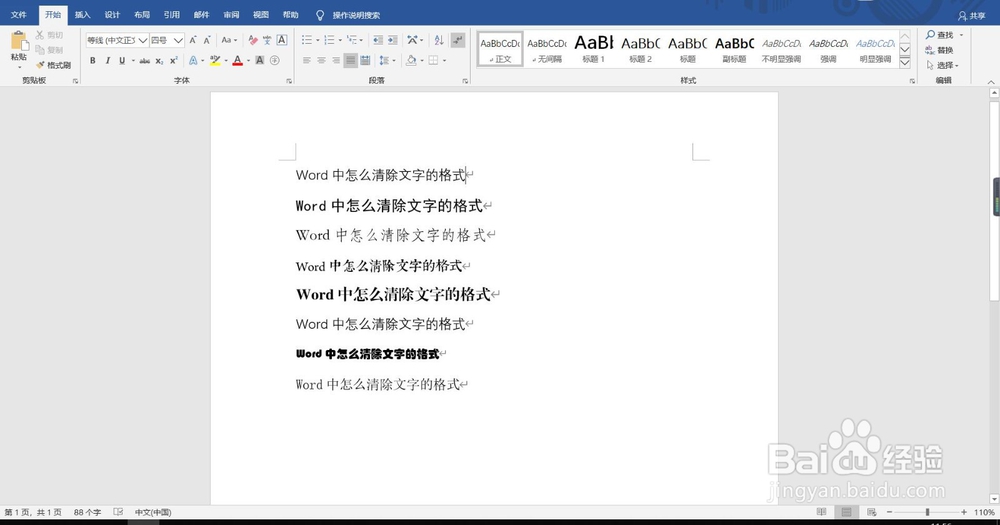
Task: Apply the red font color (A)
Action: coord(237,61)
